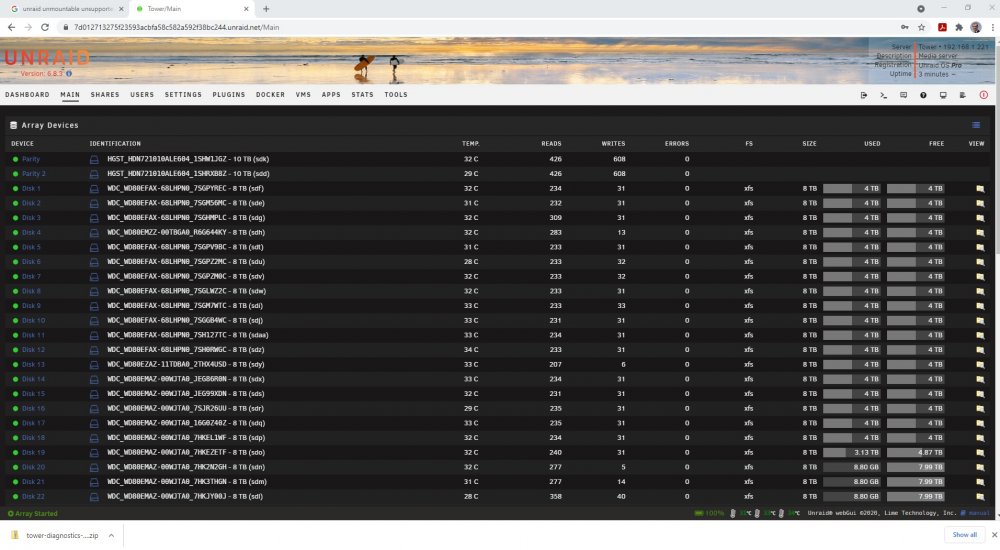Browse Disk 9 contents via folder icon
The image size is (1000, 550).
click(x=980, y=306)
